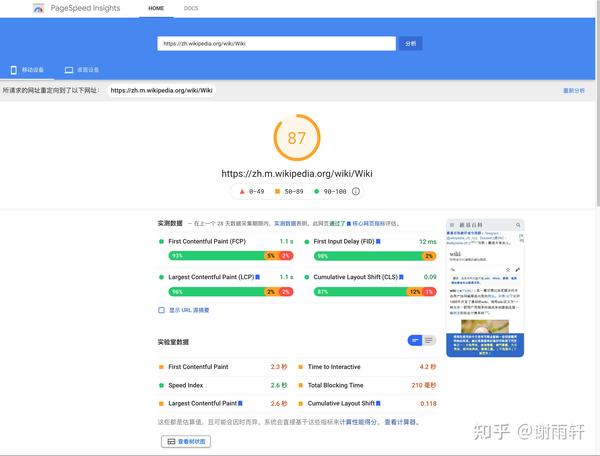The image size is (600, 456).
Task: Click the bookmark icon next to First Input Delay (FID)
Action: click(x=378, y=241)
